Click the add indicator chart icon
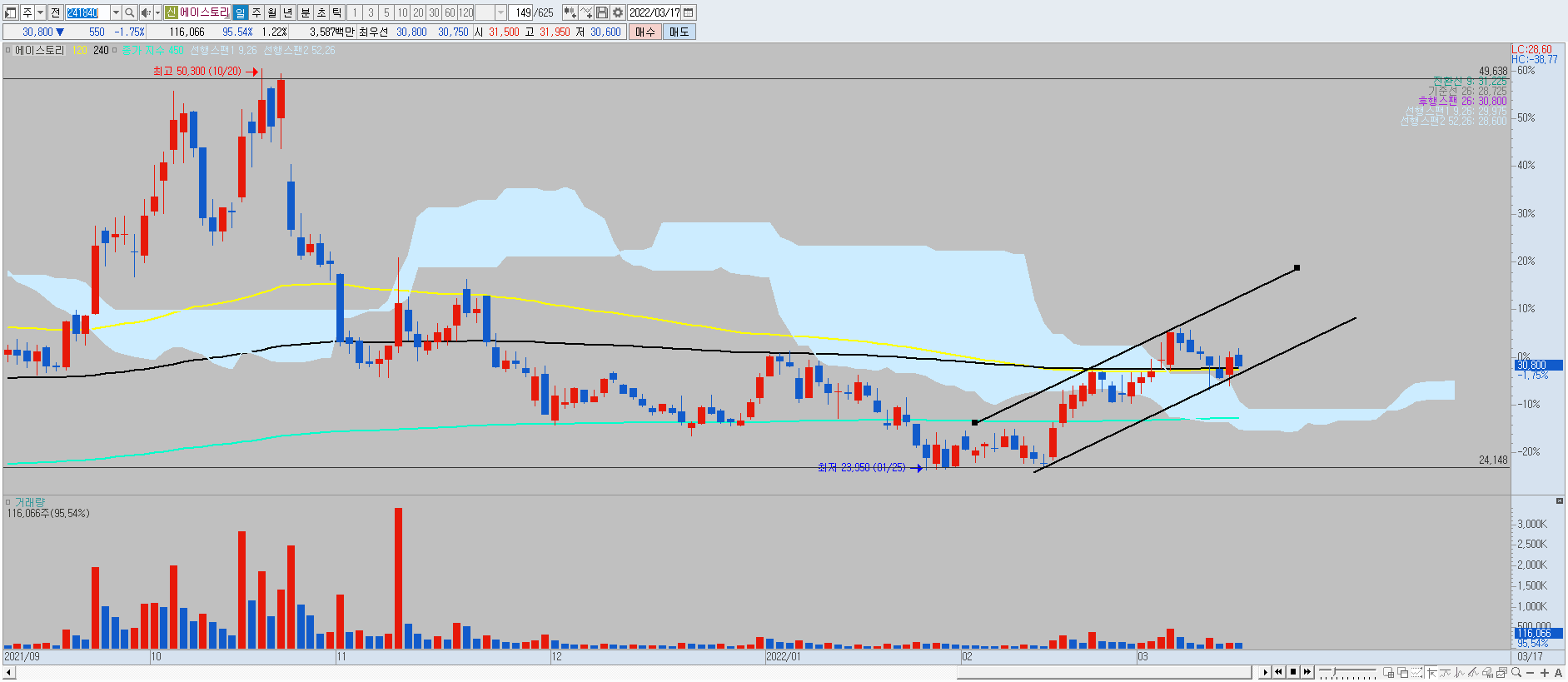The height and width of the screenshot is (682, 1568). tap(570, 12)
